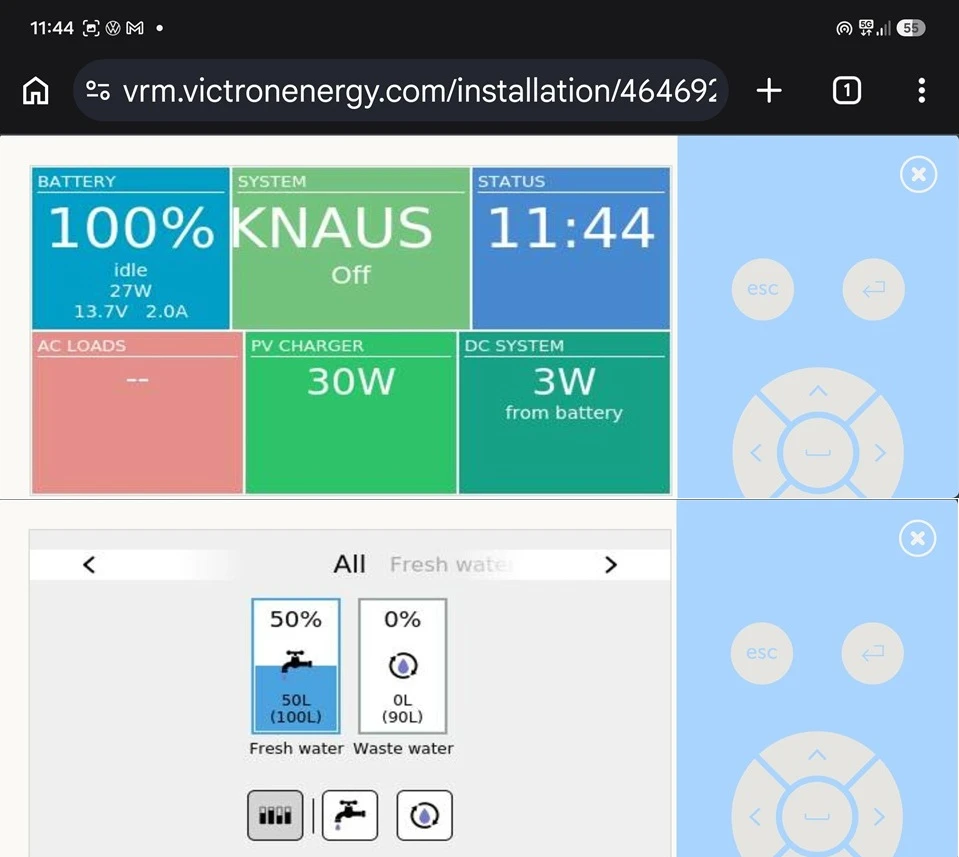Image resolution: width=959 pixels, height=857 pixels.
Task: Click the upper esc keypad button
Action: [763, 289]
